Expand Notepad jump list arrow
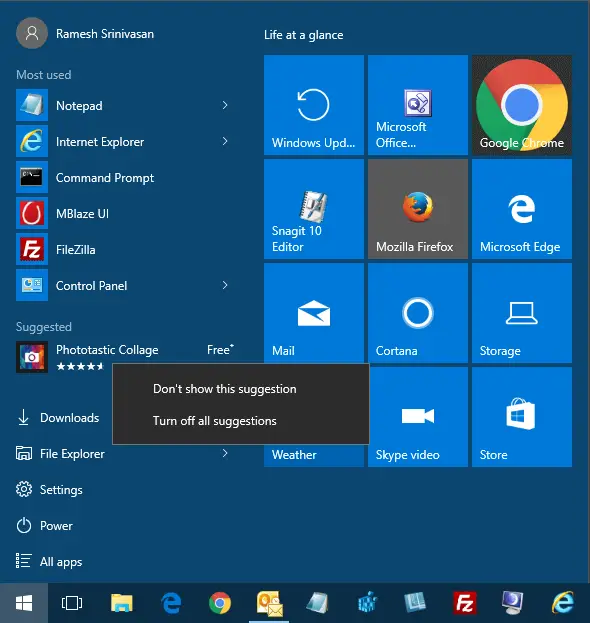 [x=225, y=105]
